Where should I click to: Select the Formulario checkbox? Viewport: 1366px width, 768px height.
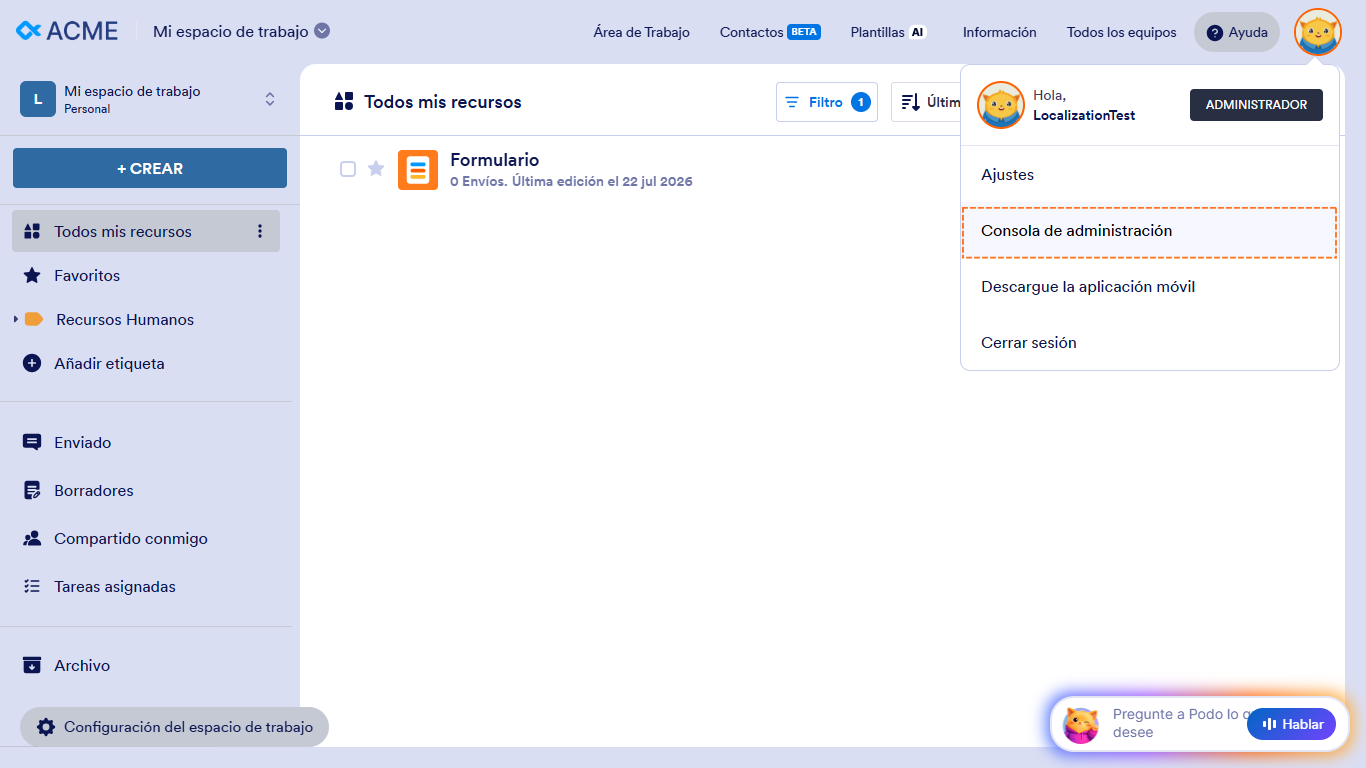click(x=348, y=169)
